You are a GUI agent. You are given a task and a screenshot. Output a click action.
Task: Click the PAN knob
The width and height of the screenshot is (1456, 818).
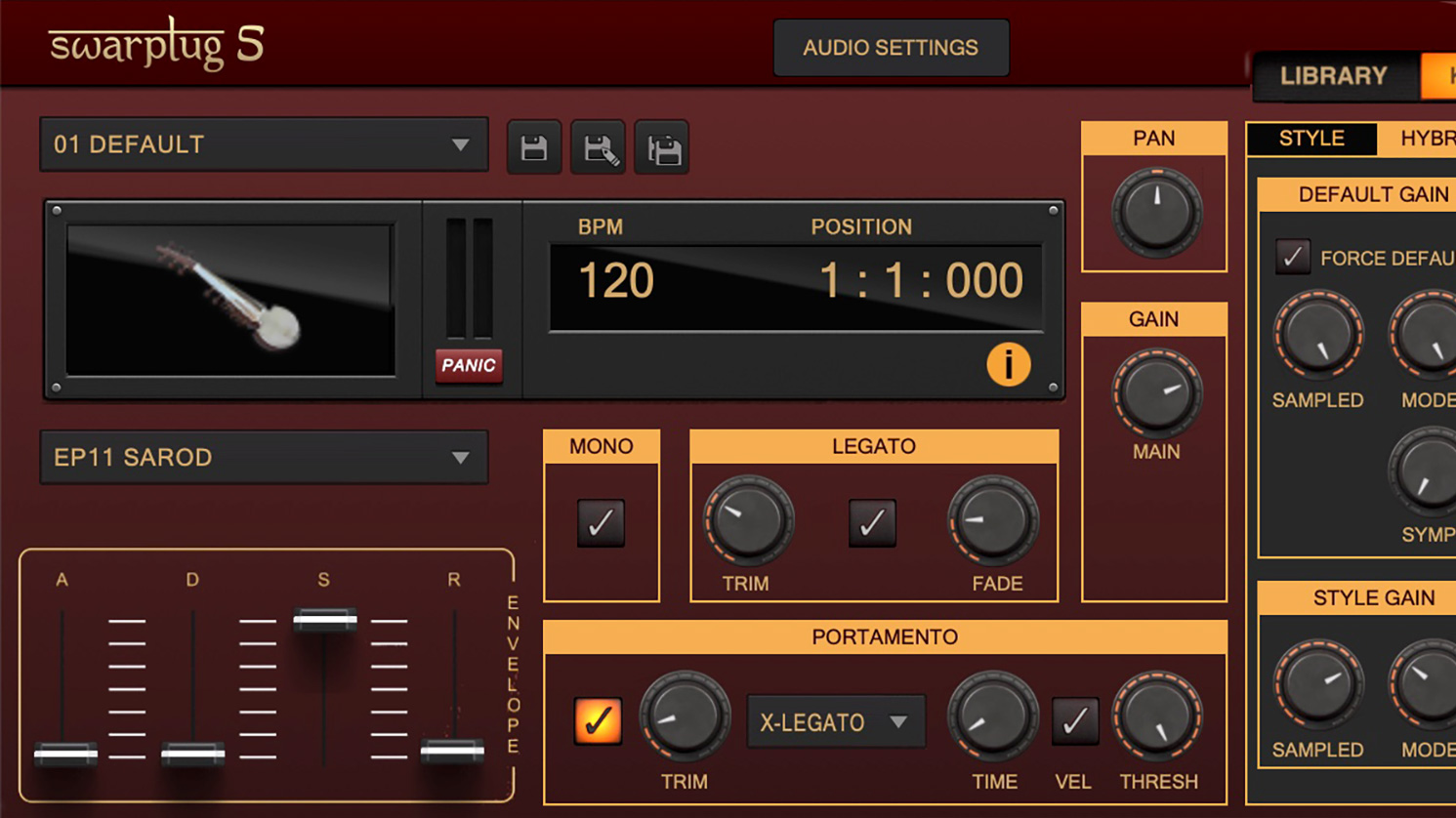pyautogui.click(x=1157, y=212)
